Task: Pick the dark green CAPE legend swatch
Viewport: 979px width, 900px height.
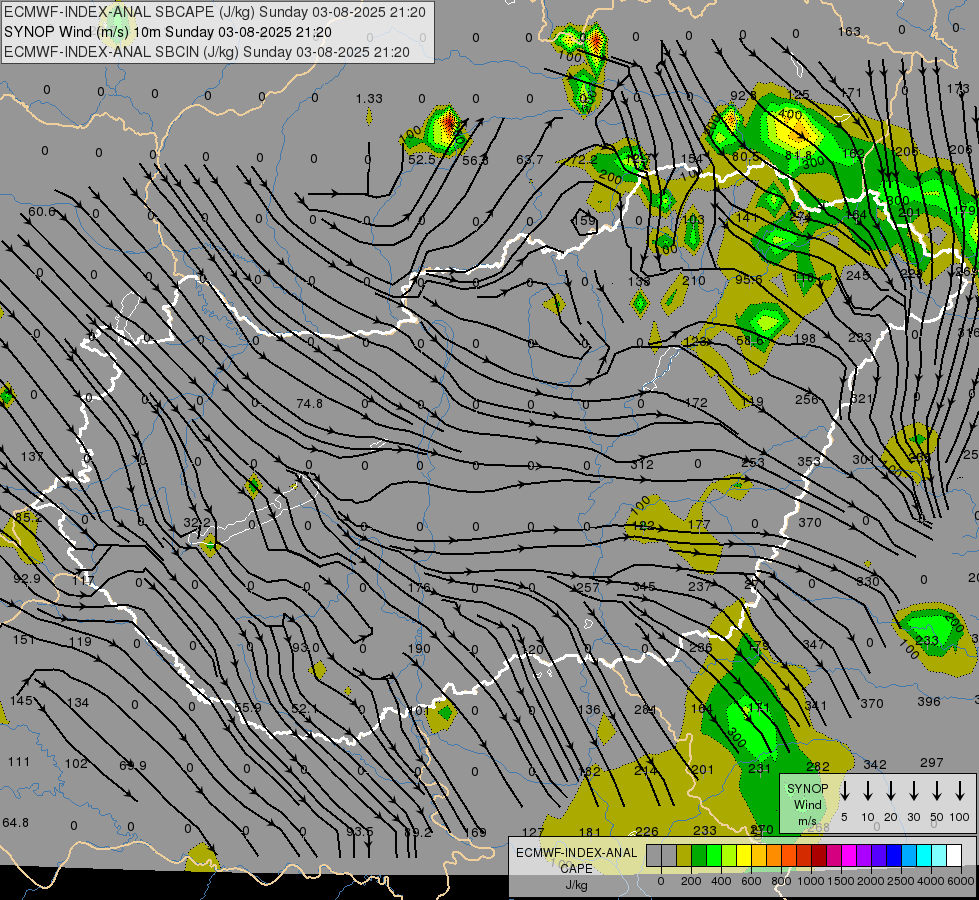Action: pos(699,856)
